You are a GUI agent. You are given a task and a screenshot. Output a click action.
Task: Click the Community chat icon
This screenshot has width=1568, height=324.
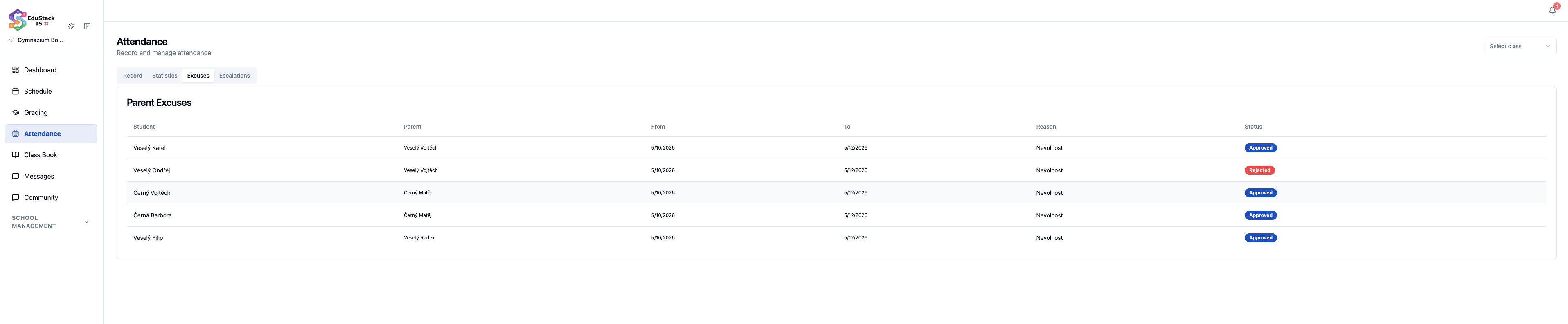(16, 198)
